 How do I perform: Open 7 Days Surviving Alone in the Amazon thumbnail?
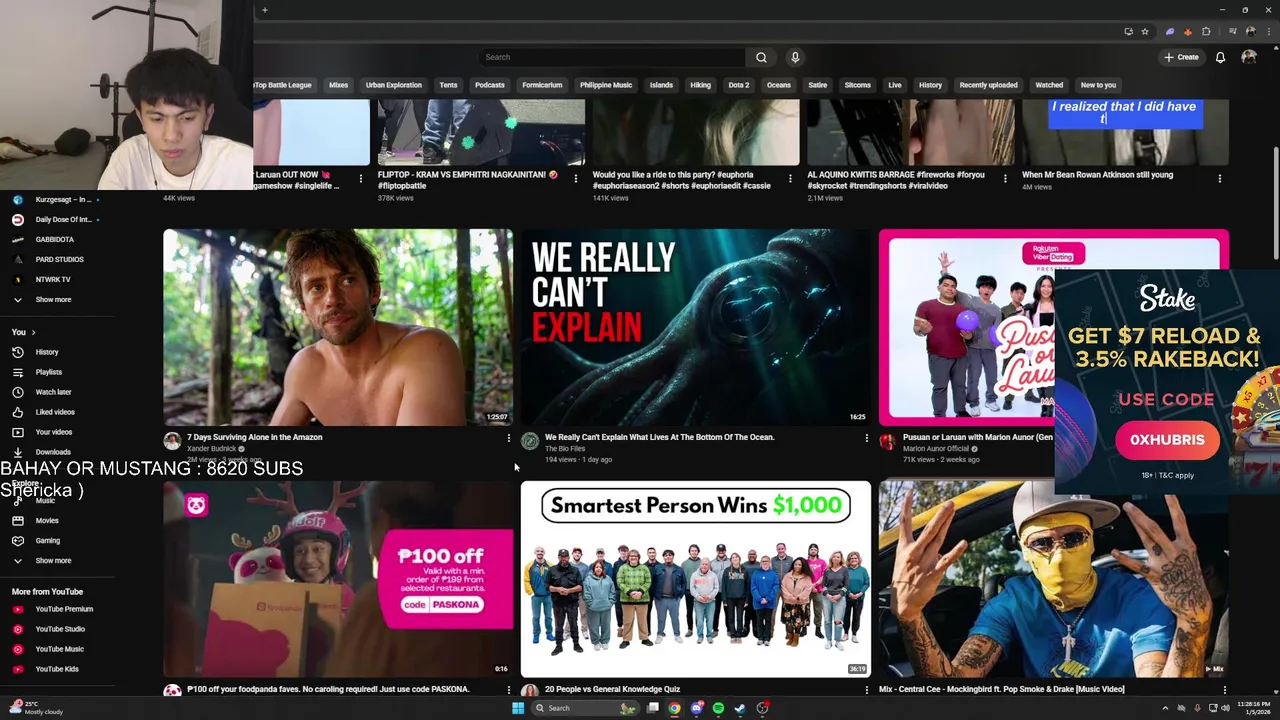(x=338, y=328)
